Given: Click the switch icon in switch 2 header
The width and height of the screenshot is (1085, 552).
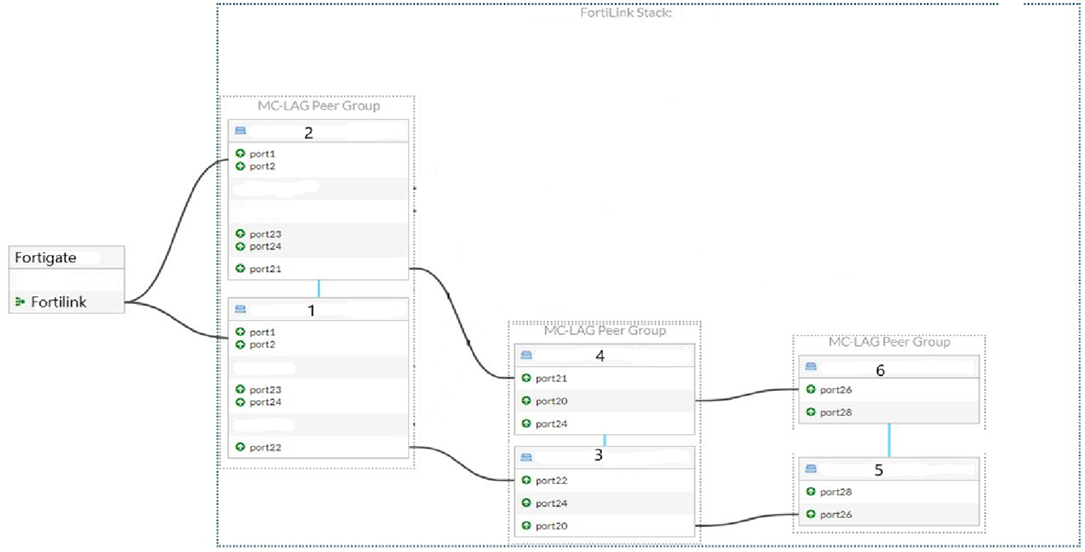Looking at the screenshot, I should click(241, 130).
